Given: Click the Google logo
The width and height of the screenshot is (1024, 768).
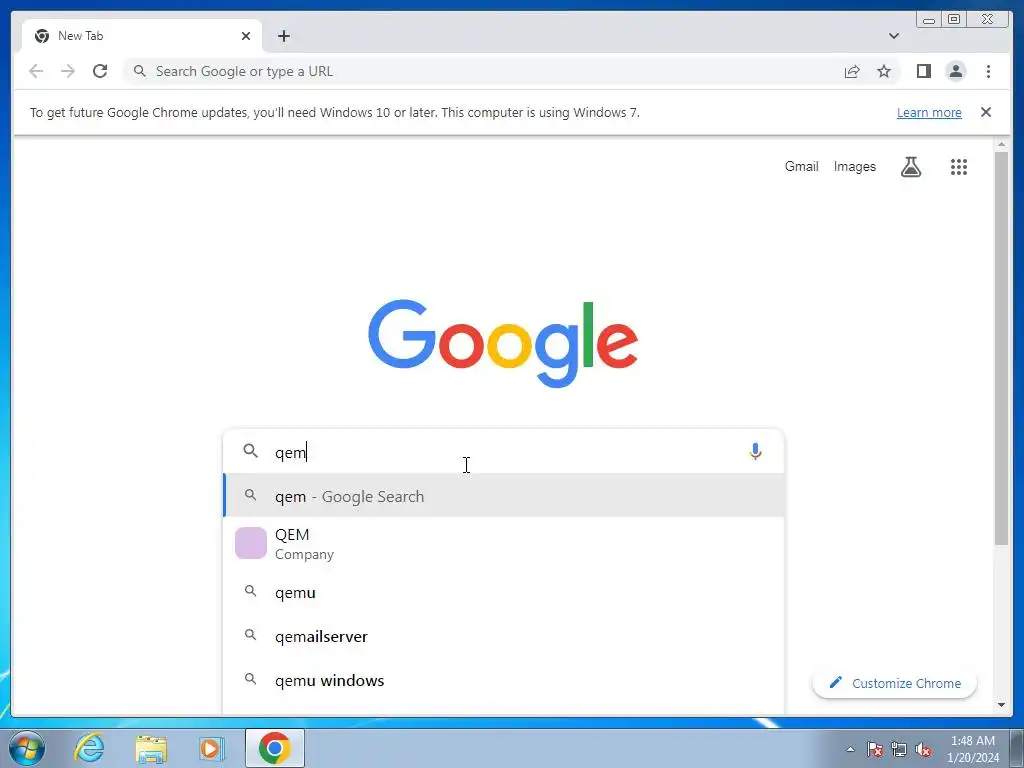Looking at the screenshot, I should 503,343.
